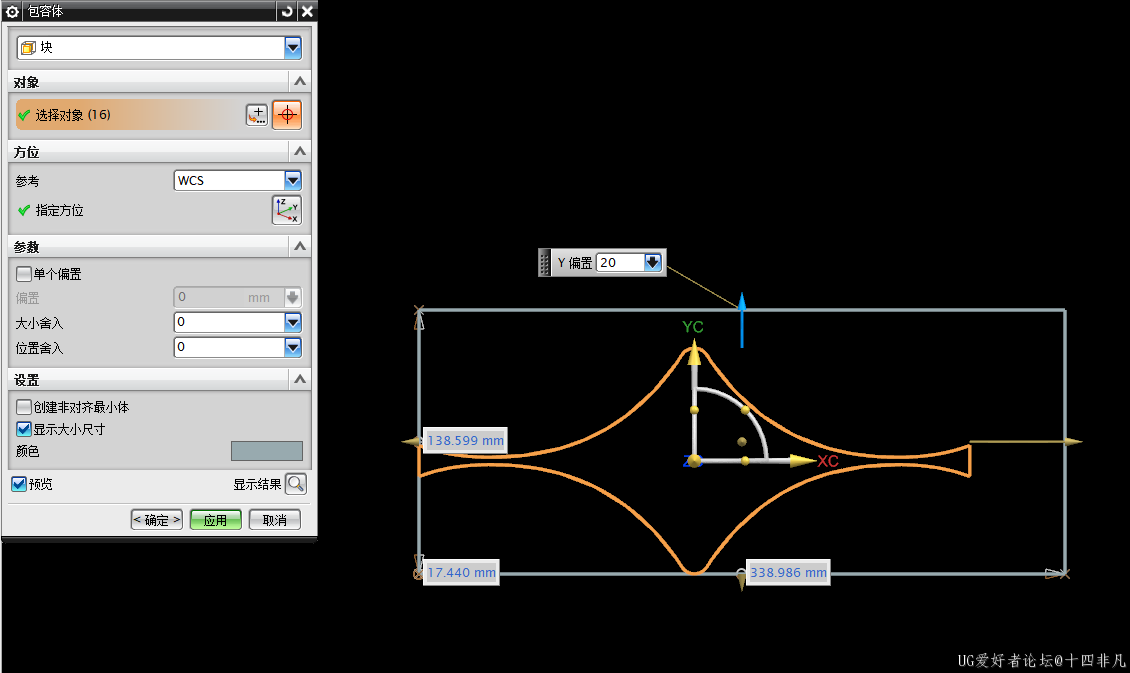Open the 参考 WCS dropdown
Viewport: 1130px width, 673px height.
[293, 180]
